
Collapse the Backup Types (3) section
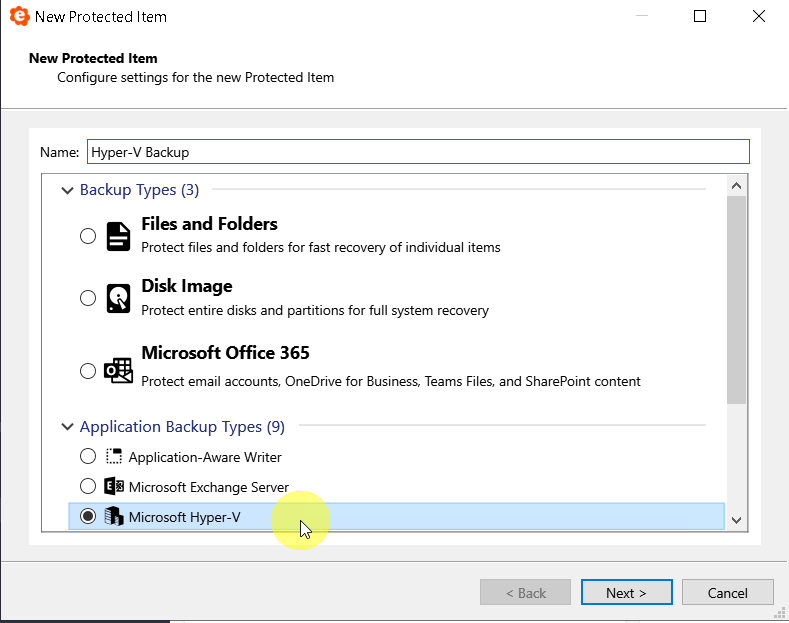point(68,190)
